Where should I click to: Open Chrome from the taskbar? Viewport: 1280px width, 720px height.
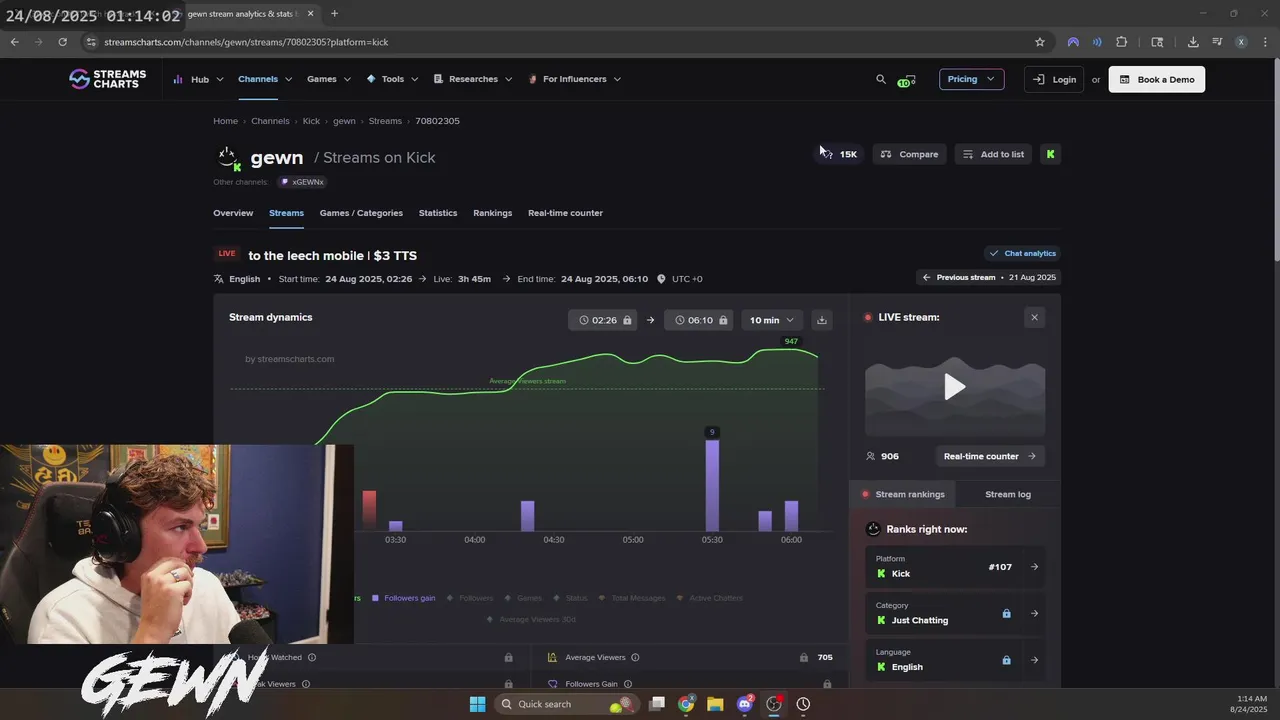coord(686,704)
